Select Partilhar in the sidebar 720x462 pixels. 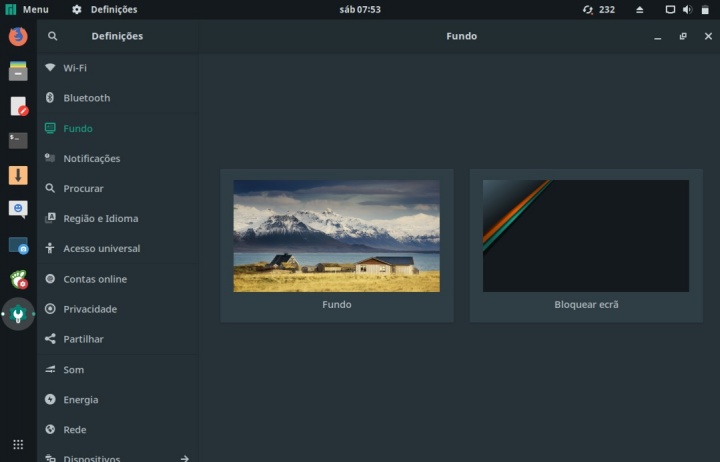83,339
